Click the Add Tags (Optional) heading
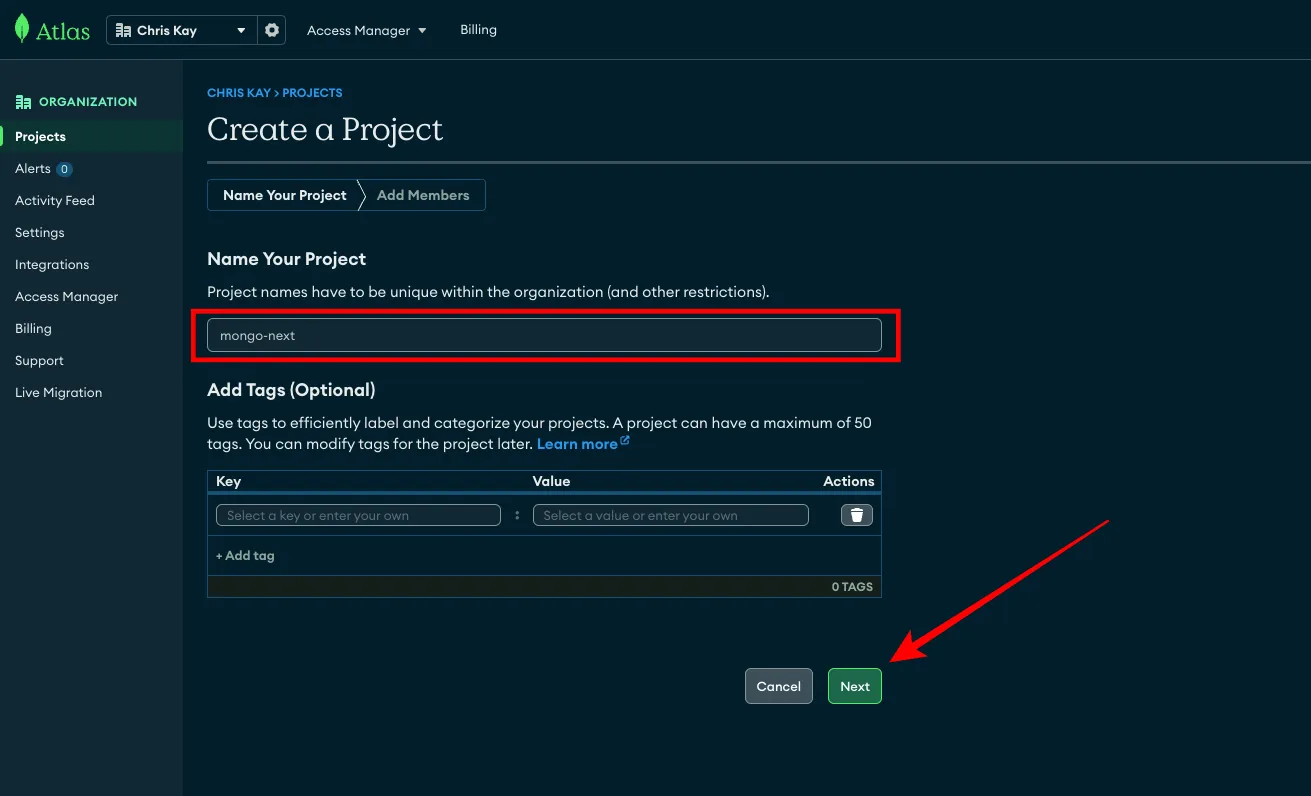 [x=291, y=390]
